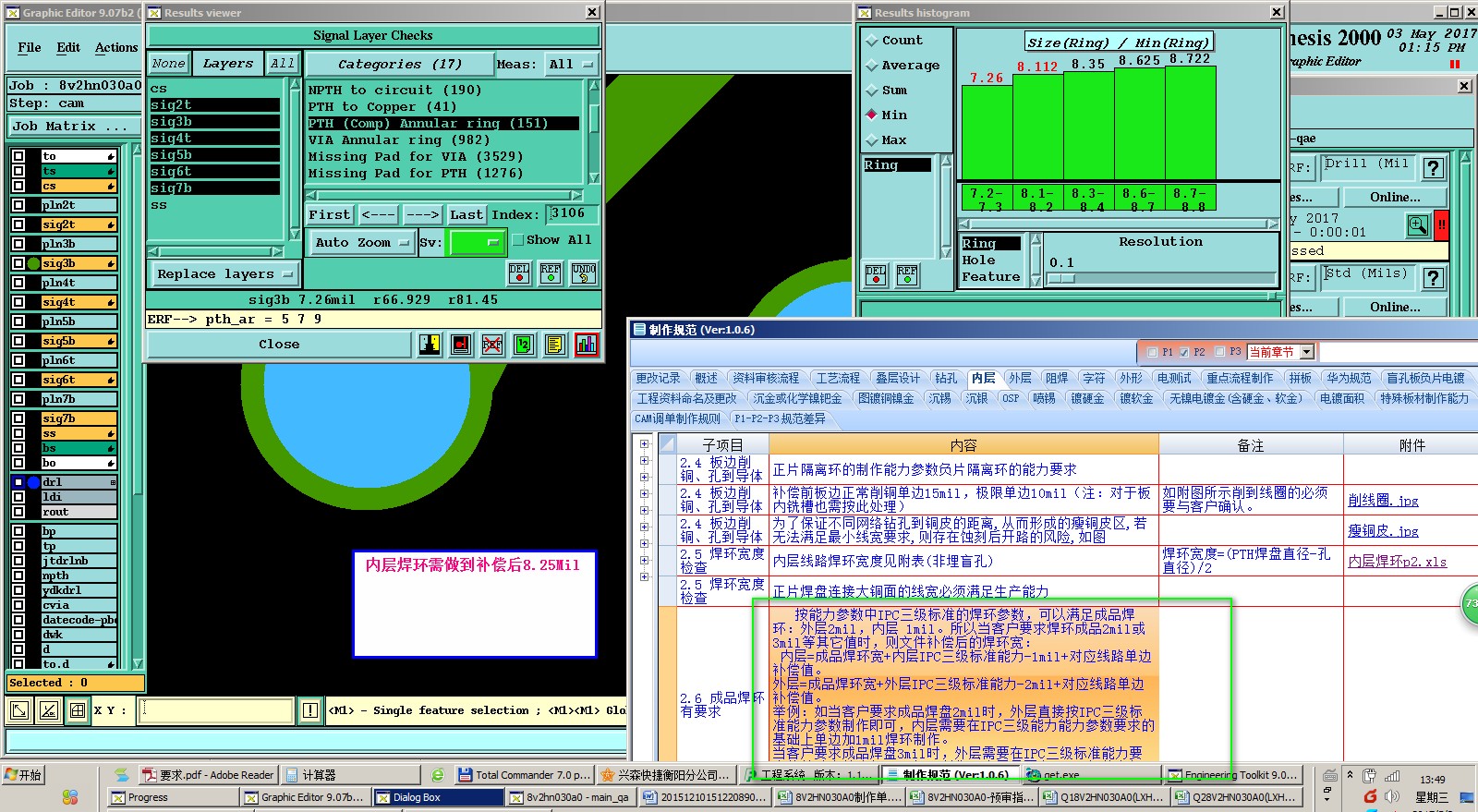
Task: Click DEL icon in Results histogram window
Action: [876, 274]
